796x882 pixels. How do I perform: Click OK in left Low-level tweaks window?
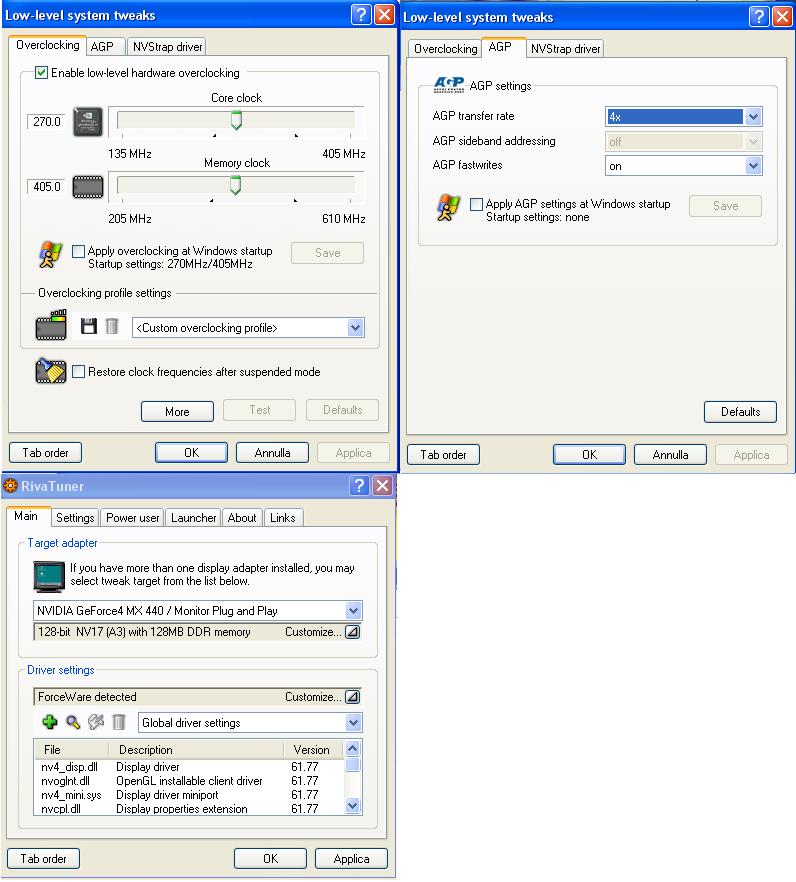tap(191, 452)
